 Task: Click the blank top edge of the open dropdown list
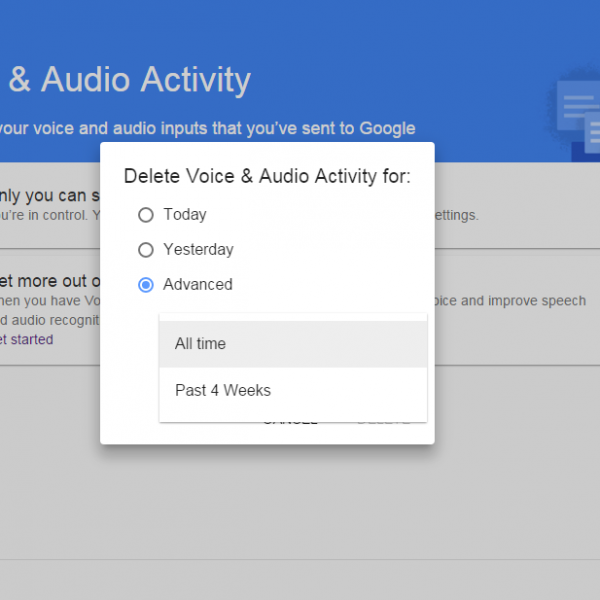pos(293,317)
